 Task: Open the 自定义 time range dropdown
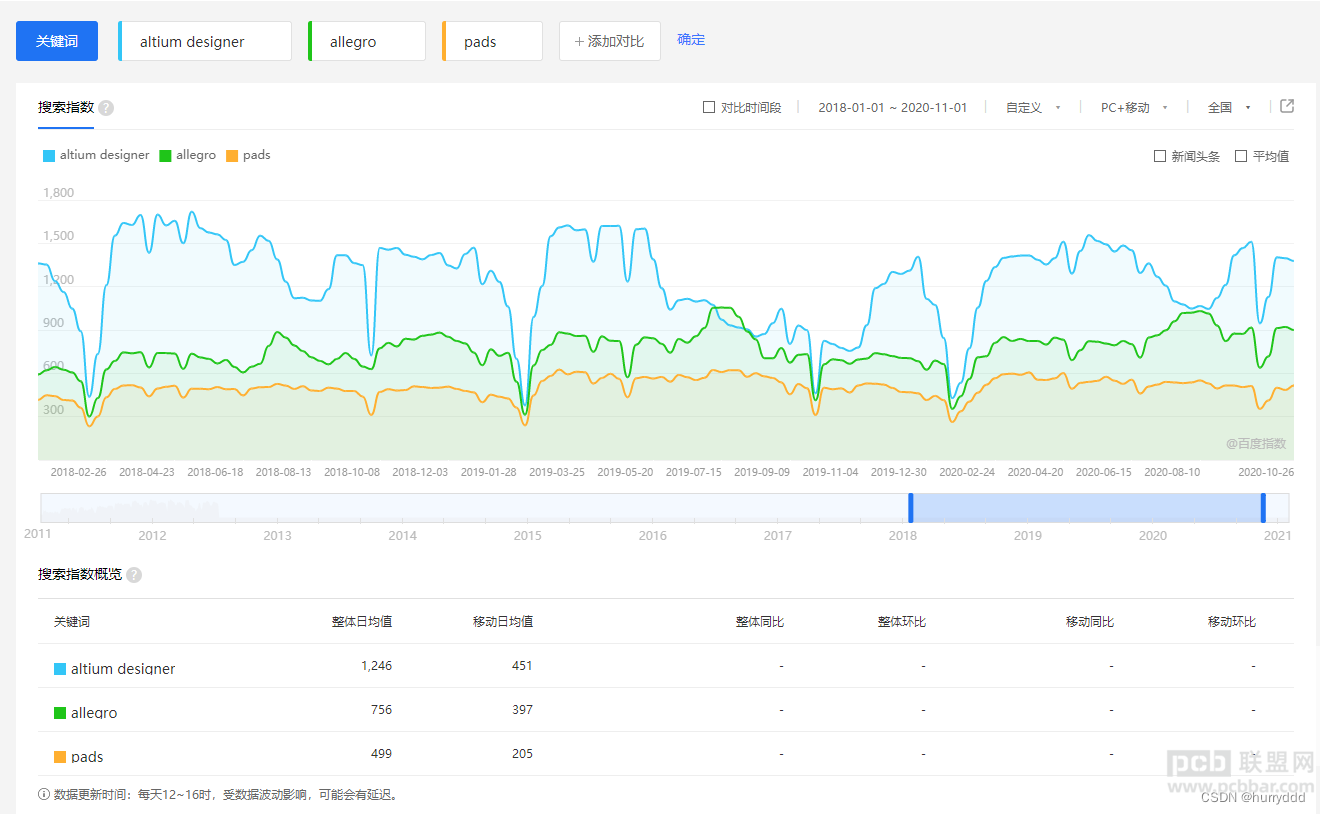tap(1033, 108)
